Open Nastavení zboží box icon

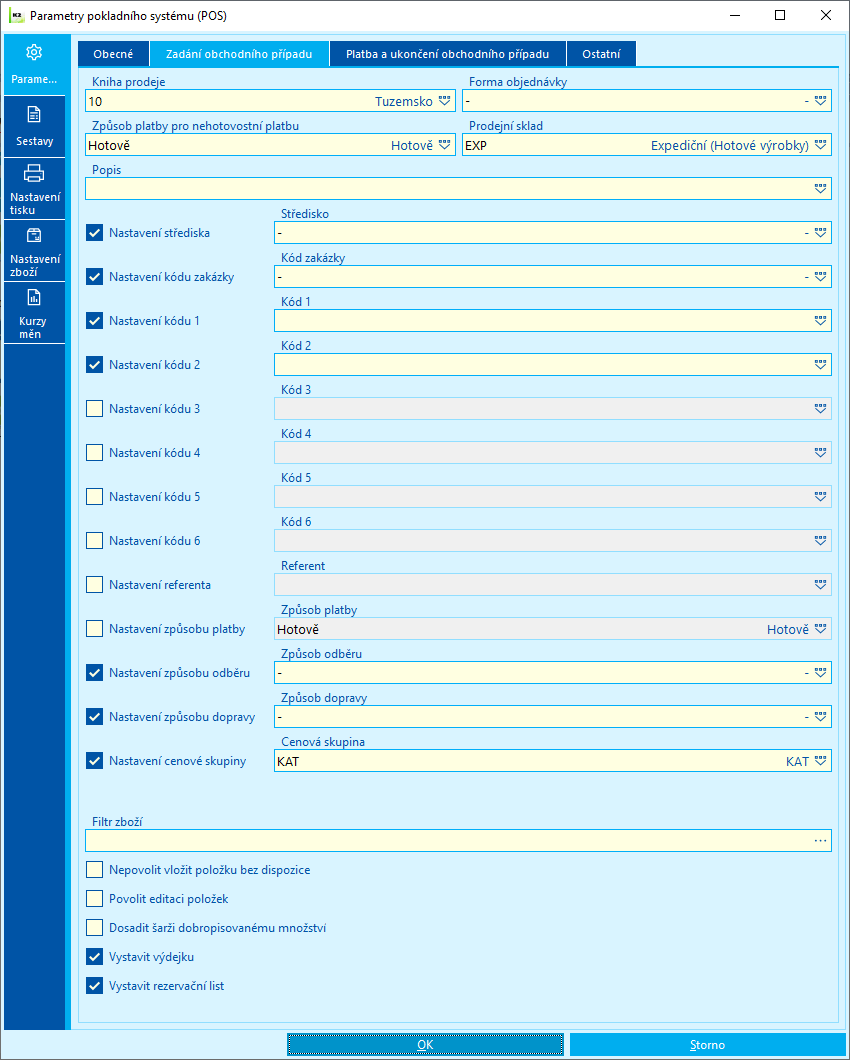pyautogui.click(x=34, y=235)
